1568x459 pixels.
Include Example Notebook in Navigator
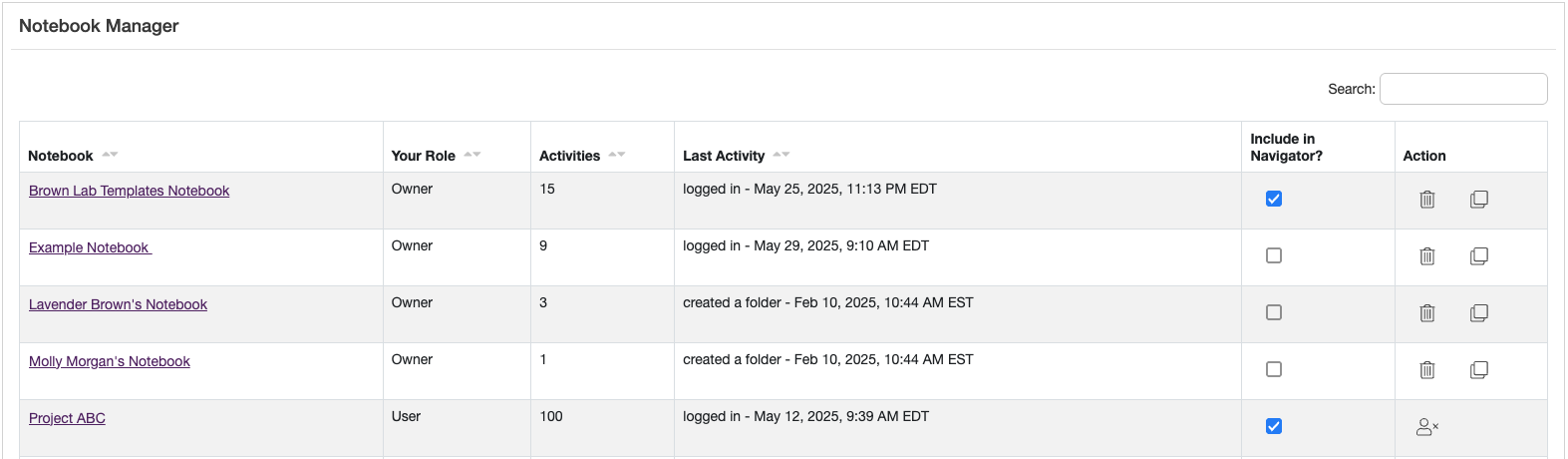pyautogui.click(x=1274, y=255)
